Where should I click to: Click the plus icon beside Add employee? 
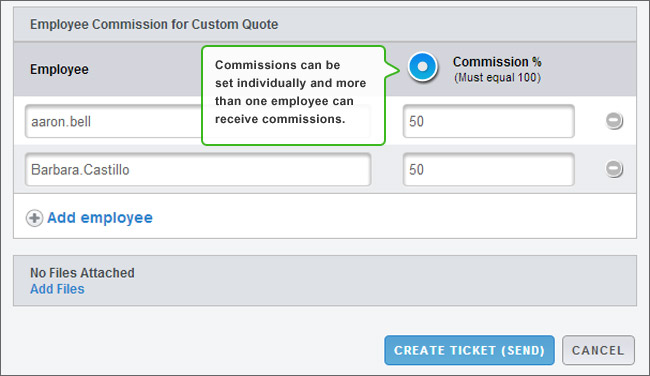(34, 218)
